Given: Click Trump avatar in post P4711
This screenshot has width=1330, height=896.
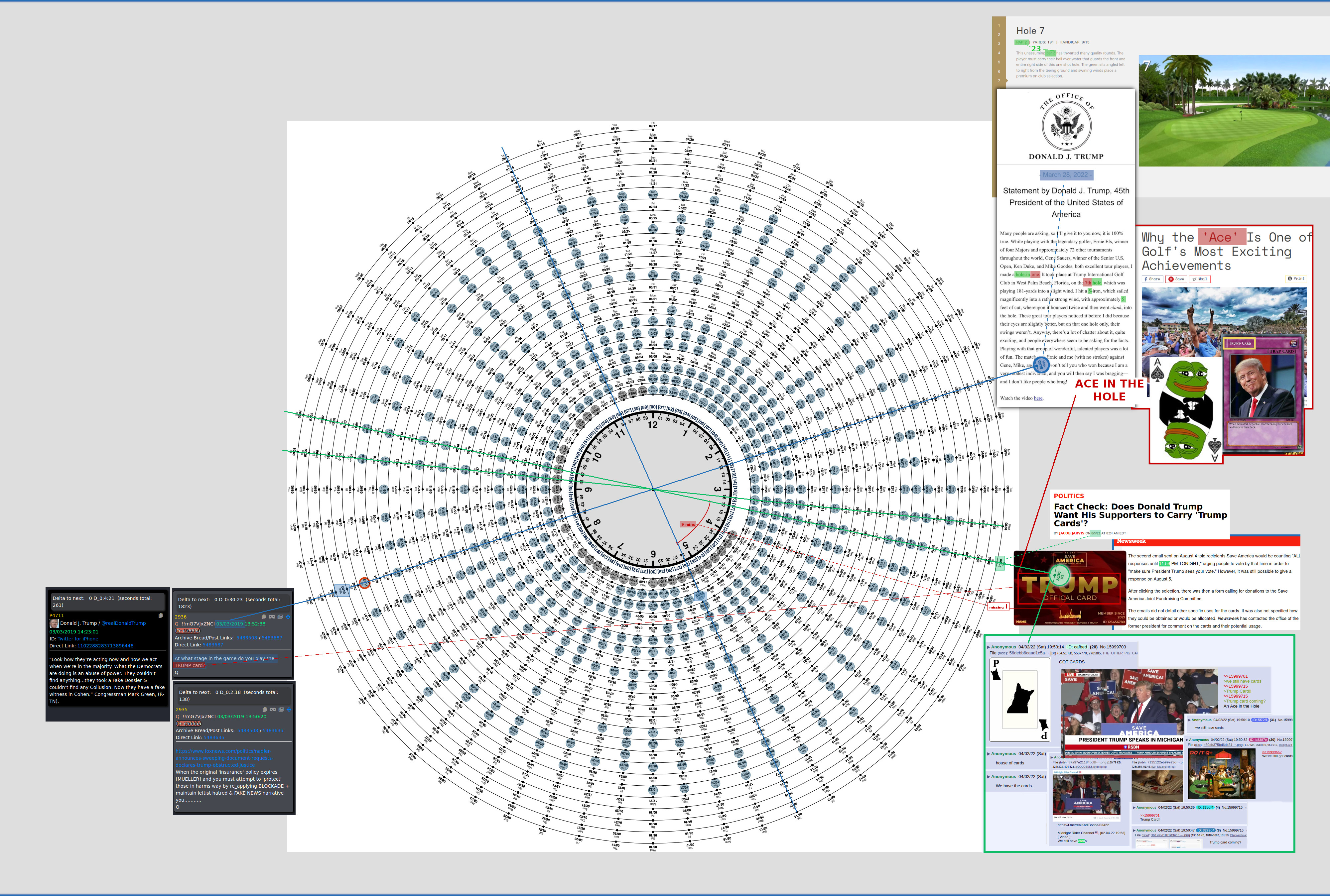Looking at the screenshot, I should click(54, 623).
